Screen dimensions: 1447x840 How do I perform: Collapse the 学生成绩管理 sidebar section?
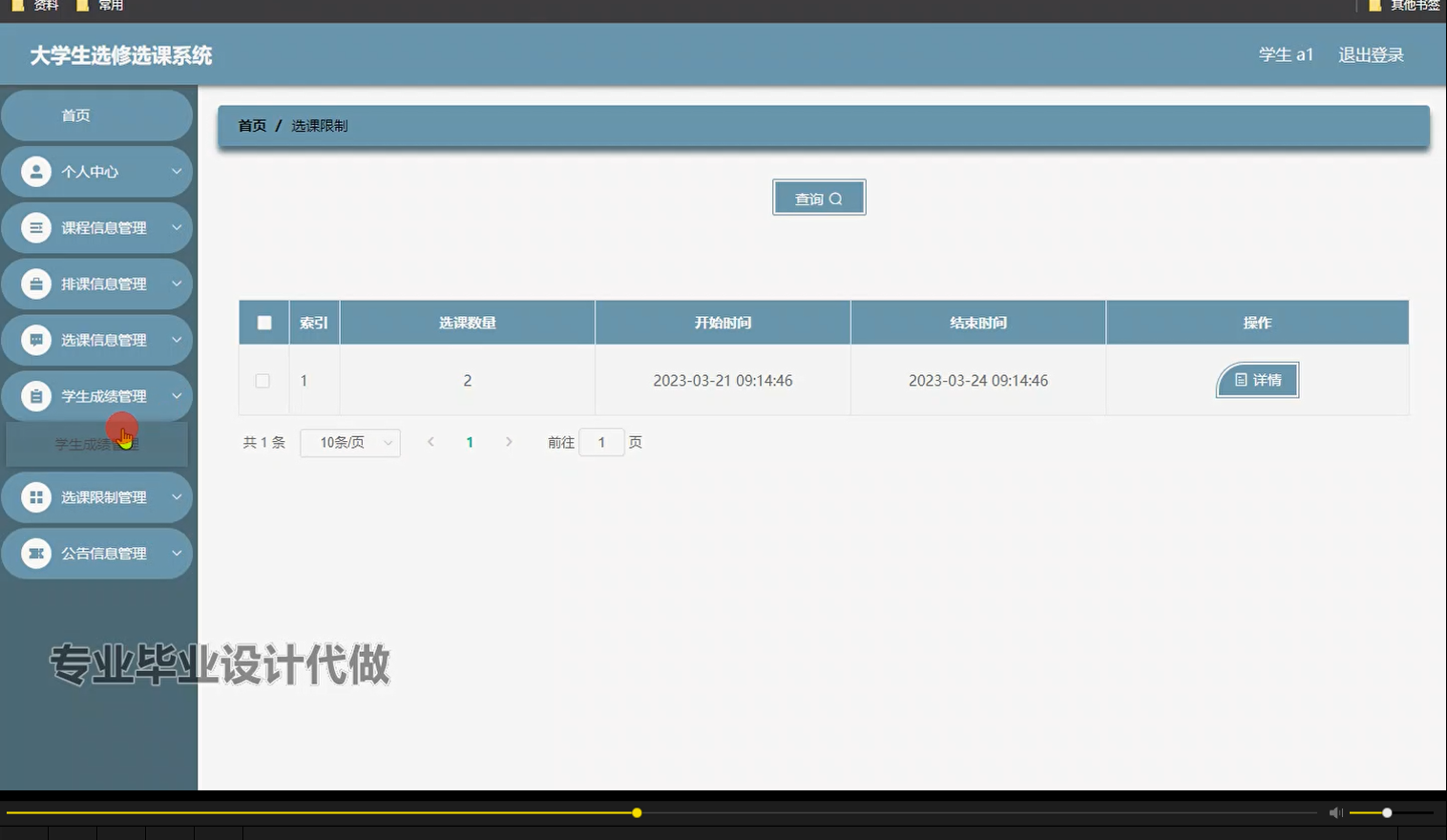point(175,395)
